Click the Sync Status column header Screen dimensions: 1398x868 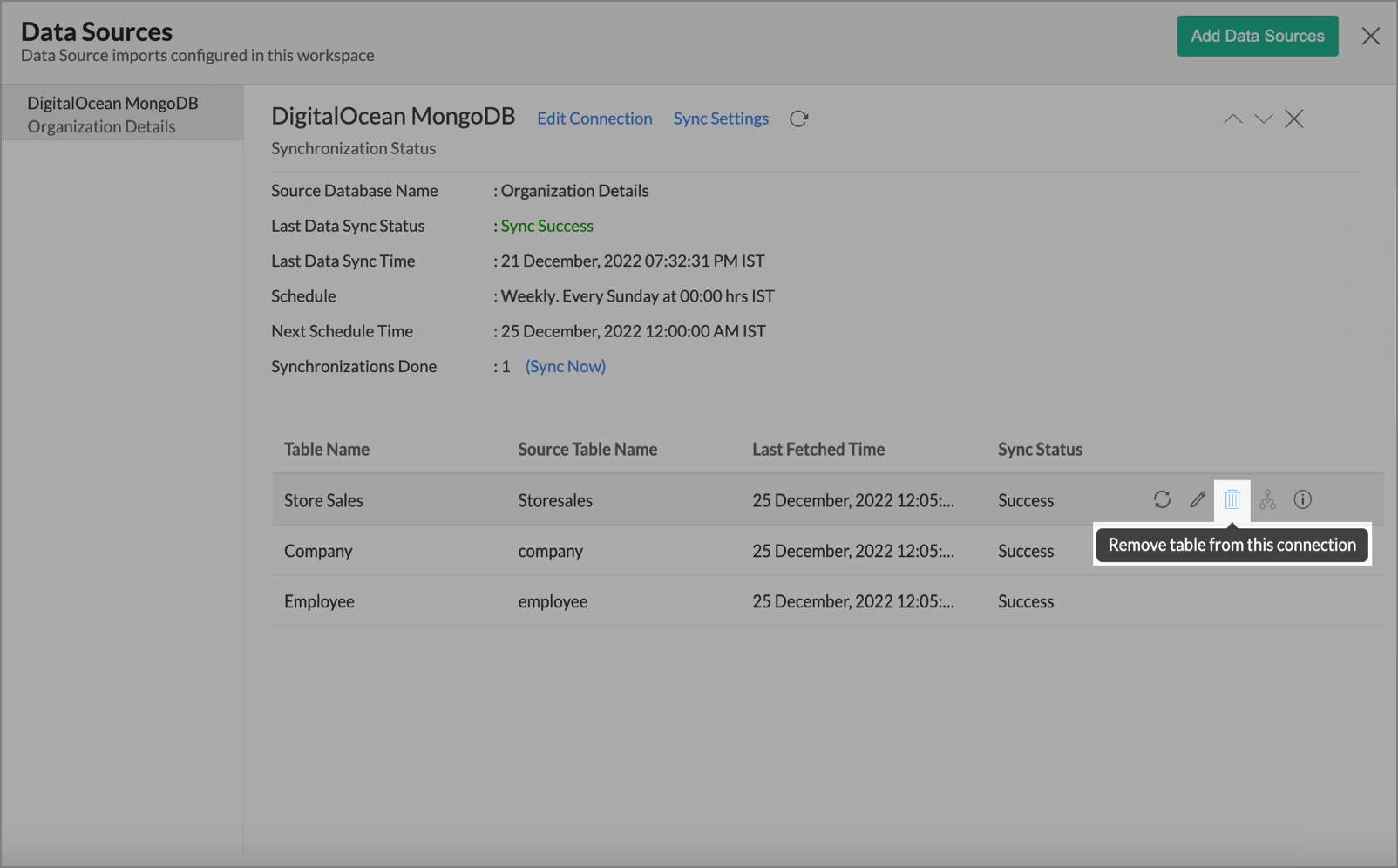pyautogui.click(x=1040, y=449)
